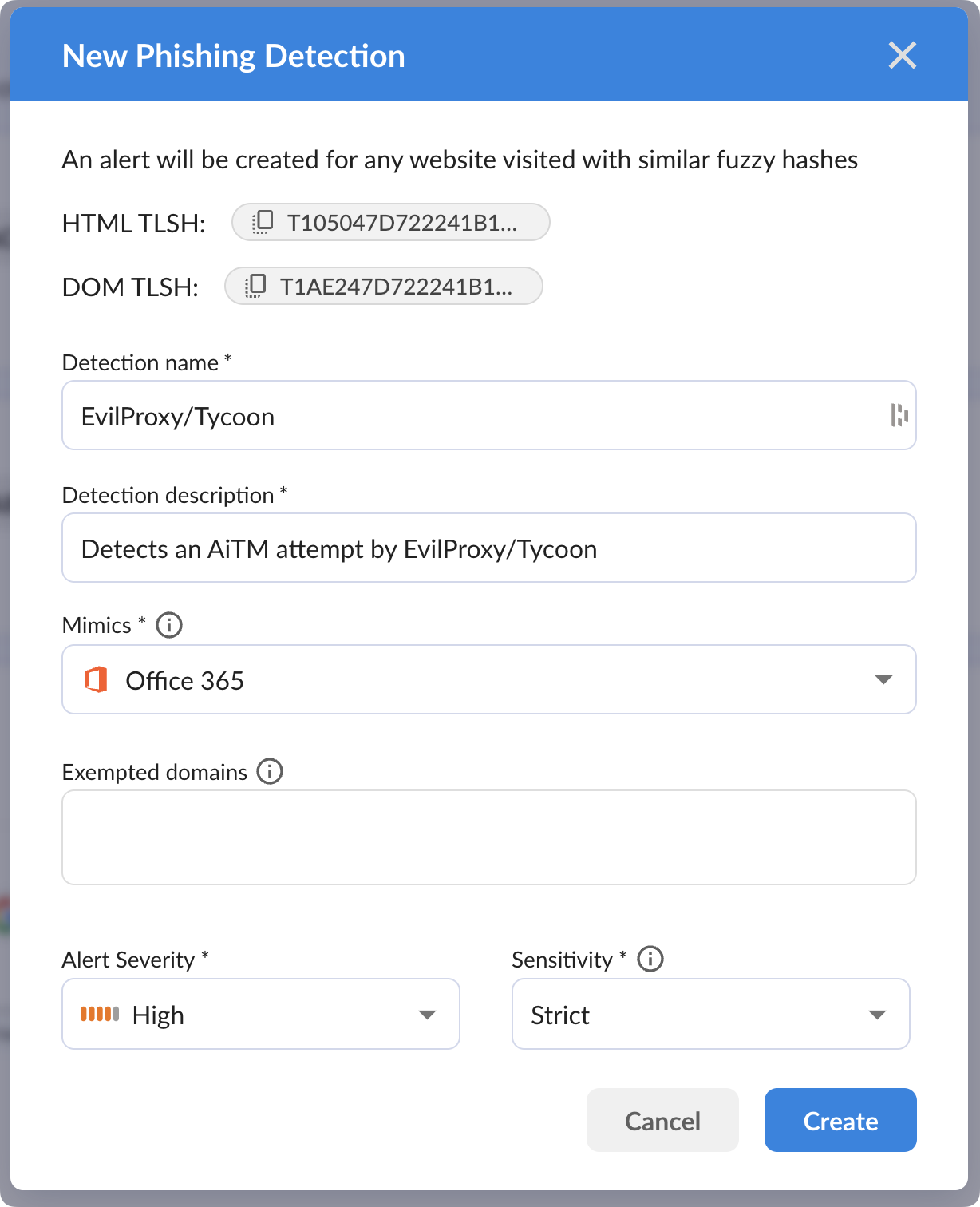Viewport: 980px width, 1207px height.
Task: Focus the Detection name field
Action: (x=489, y=415)
